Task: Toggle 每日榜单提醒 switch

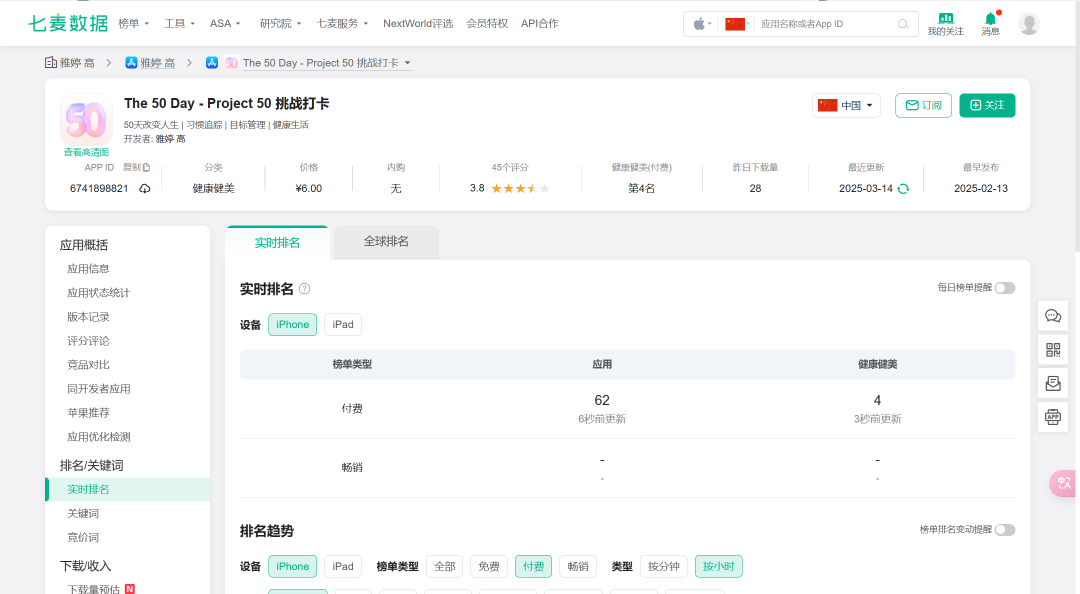Action: tap(1005, 288)
